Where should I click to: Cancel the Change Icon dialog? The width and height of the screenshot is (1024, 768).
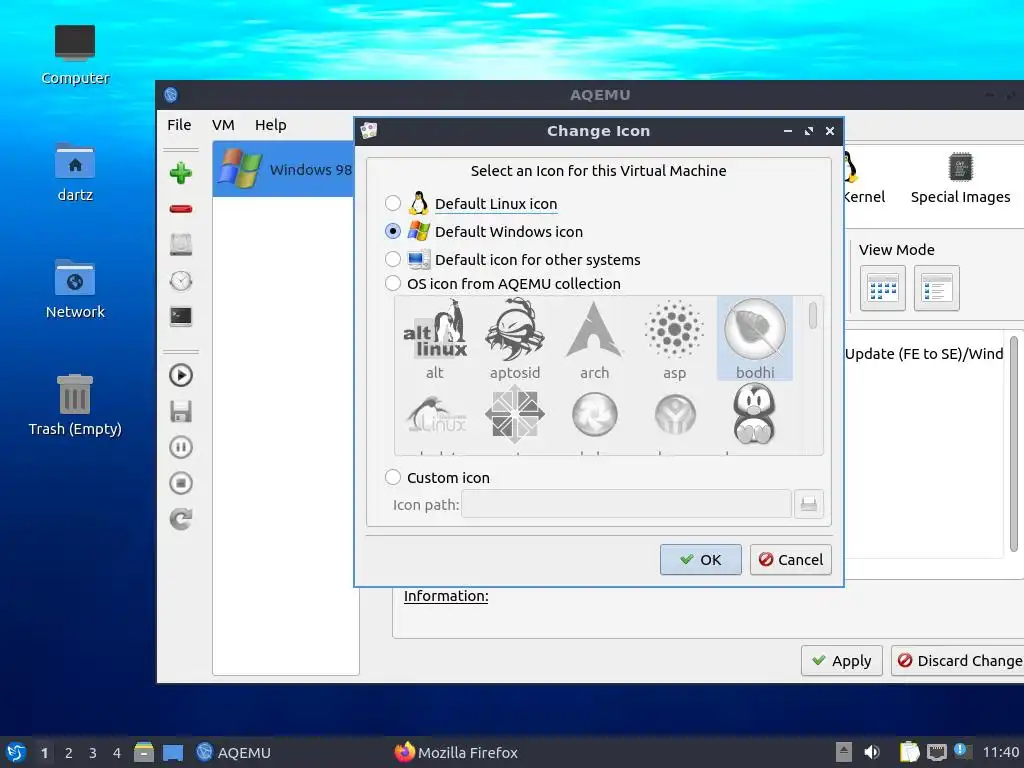(790, 560)
